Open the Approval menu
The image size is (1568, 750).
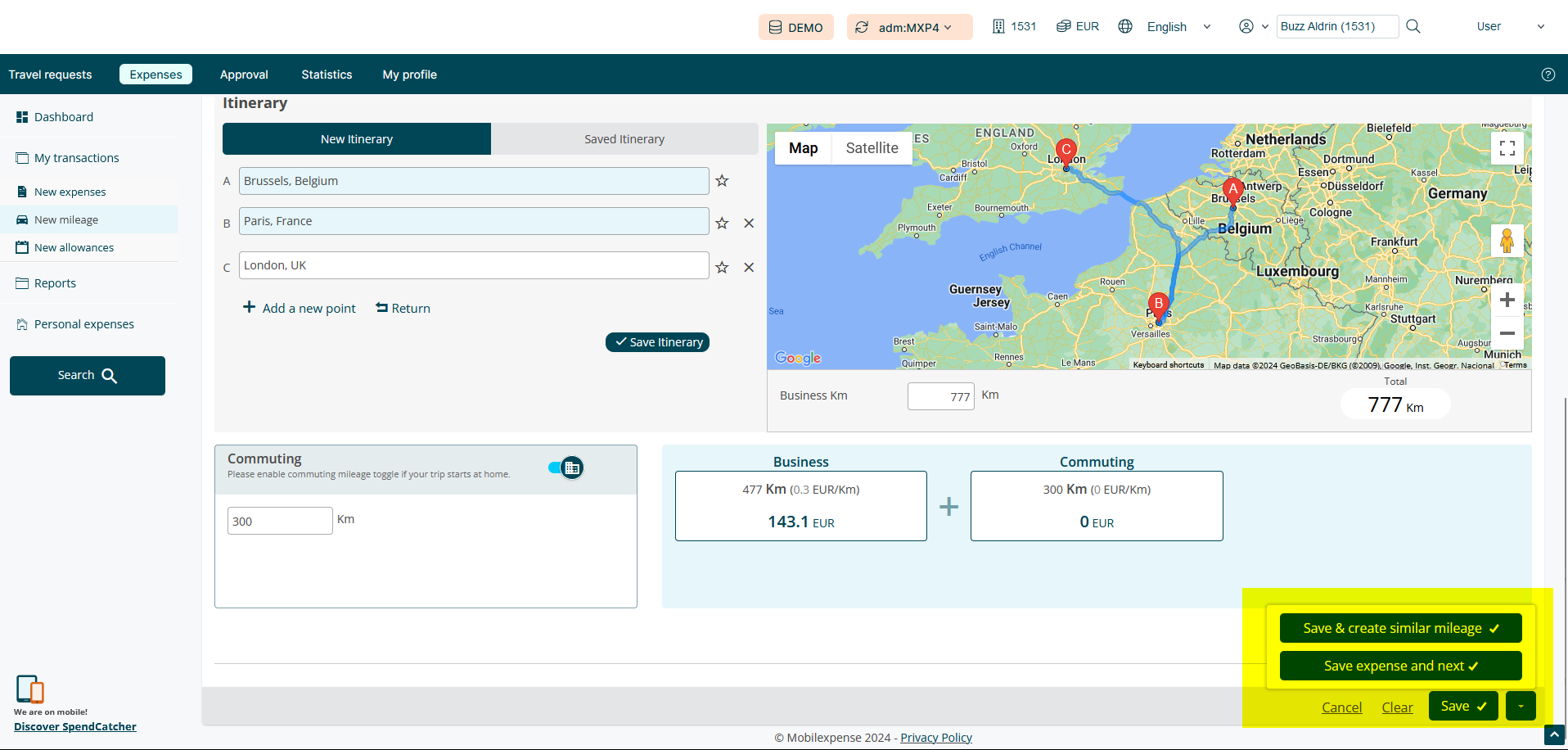click(x=244, y=75)
